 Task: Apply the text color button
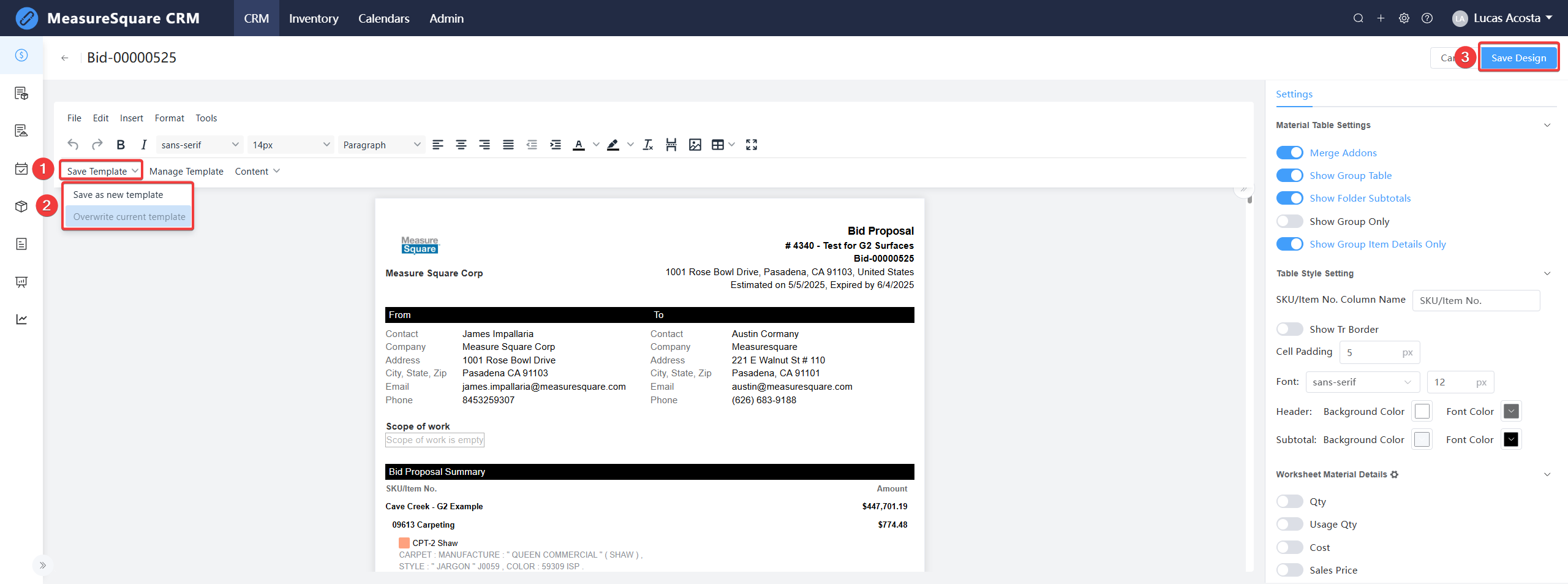pyautogui.click(x=579, y=145)
